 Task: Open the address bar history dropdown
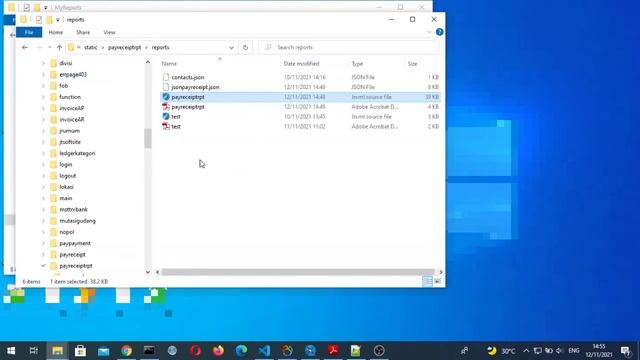pyautogui.click(x=231, y=48)
